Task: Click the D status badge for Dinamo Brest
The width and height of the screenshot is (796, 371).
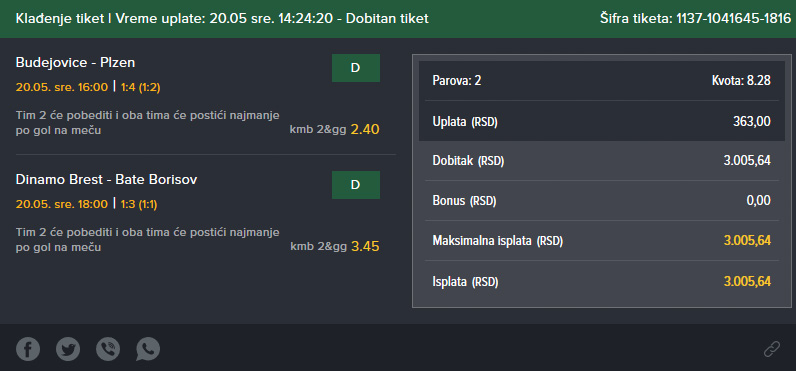Action: click(356, 185)
